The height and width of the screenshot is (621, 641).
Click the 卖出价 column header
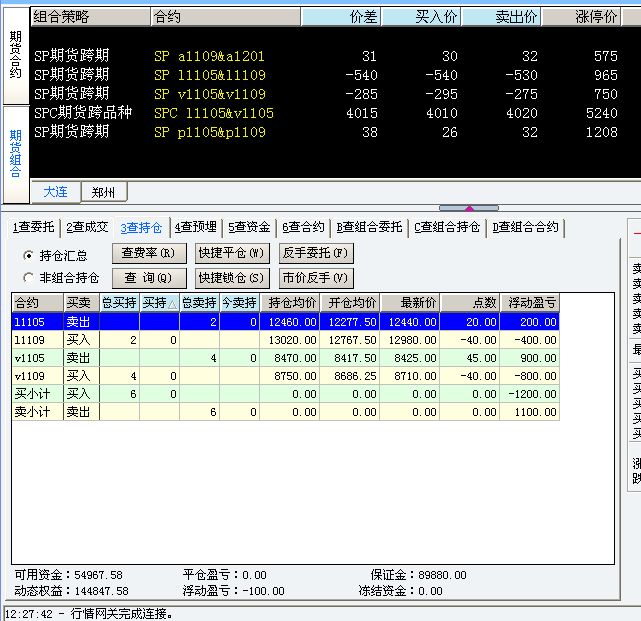click(x=501, y=17)
